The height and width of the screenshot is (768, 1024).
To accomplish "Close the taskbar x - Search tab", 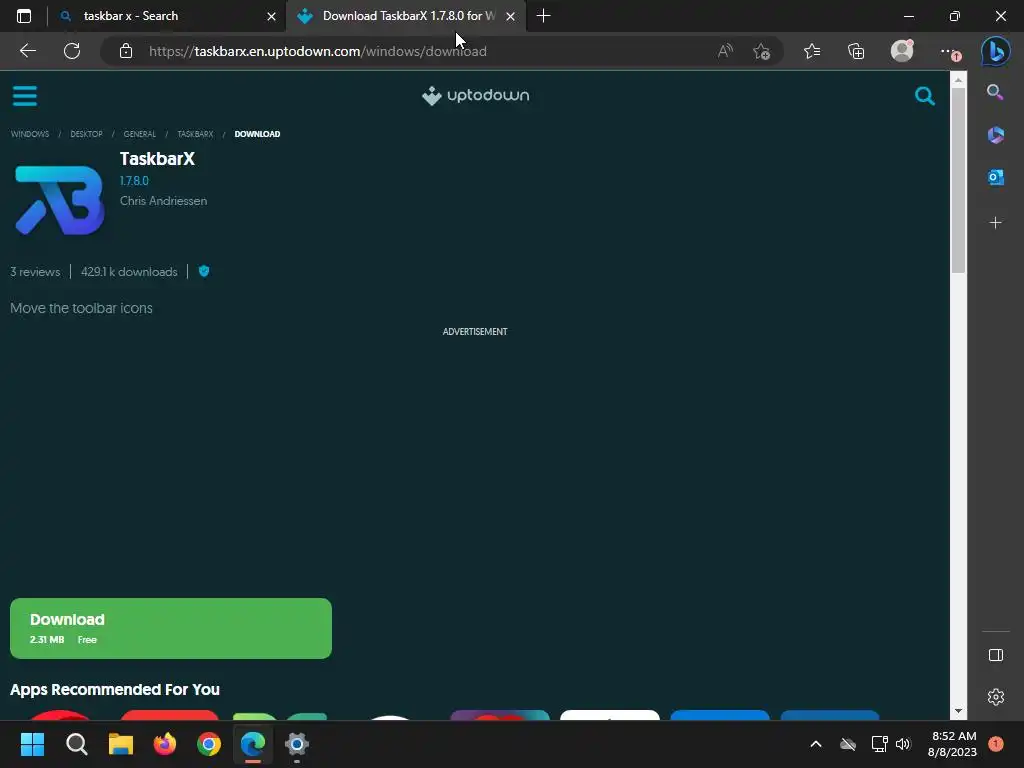I will tap(271, 16).
